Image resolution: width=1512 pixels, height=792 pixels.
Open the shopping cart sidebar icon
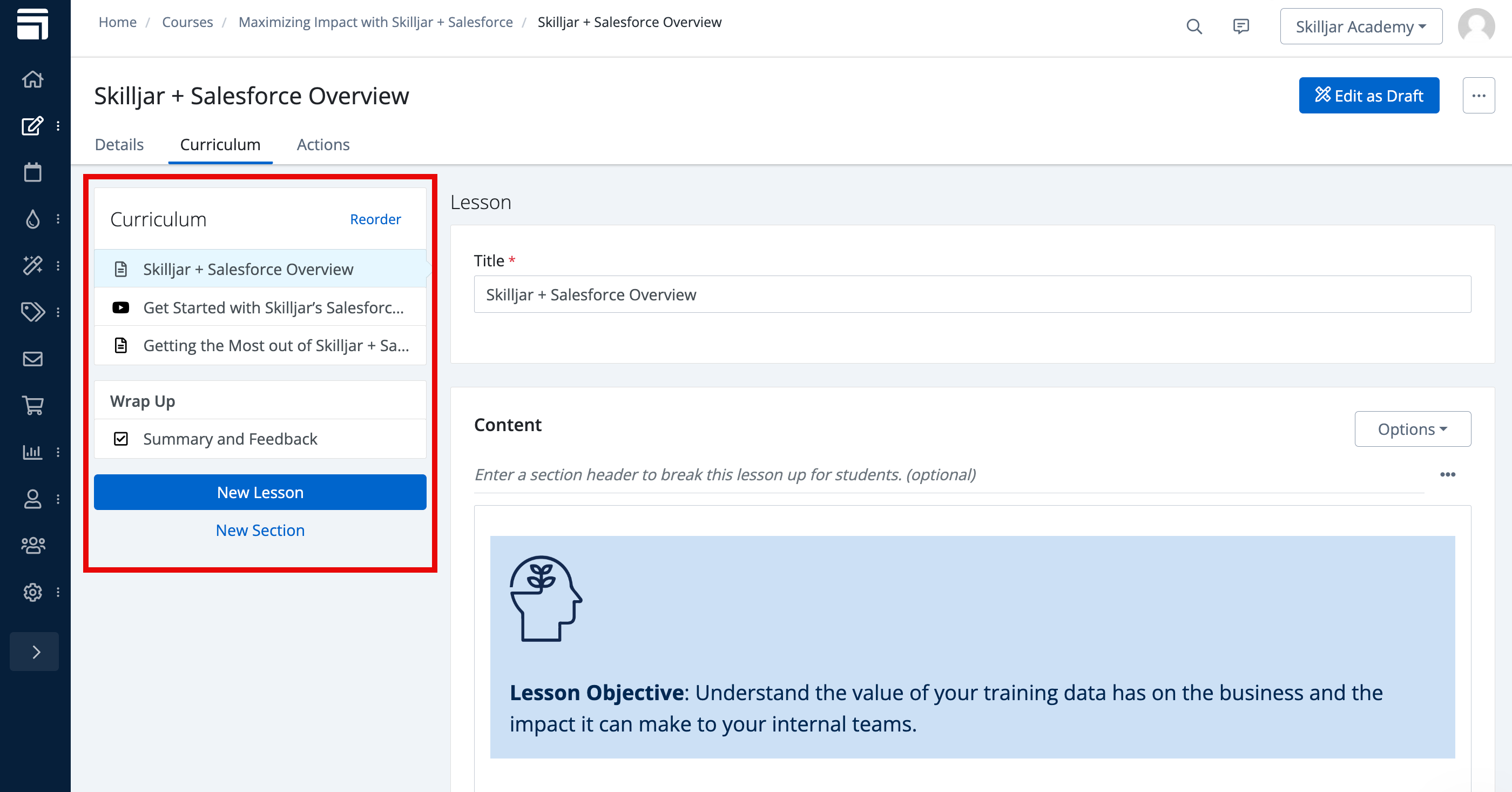33,405
